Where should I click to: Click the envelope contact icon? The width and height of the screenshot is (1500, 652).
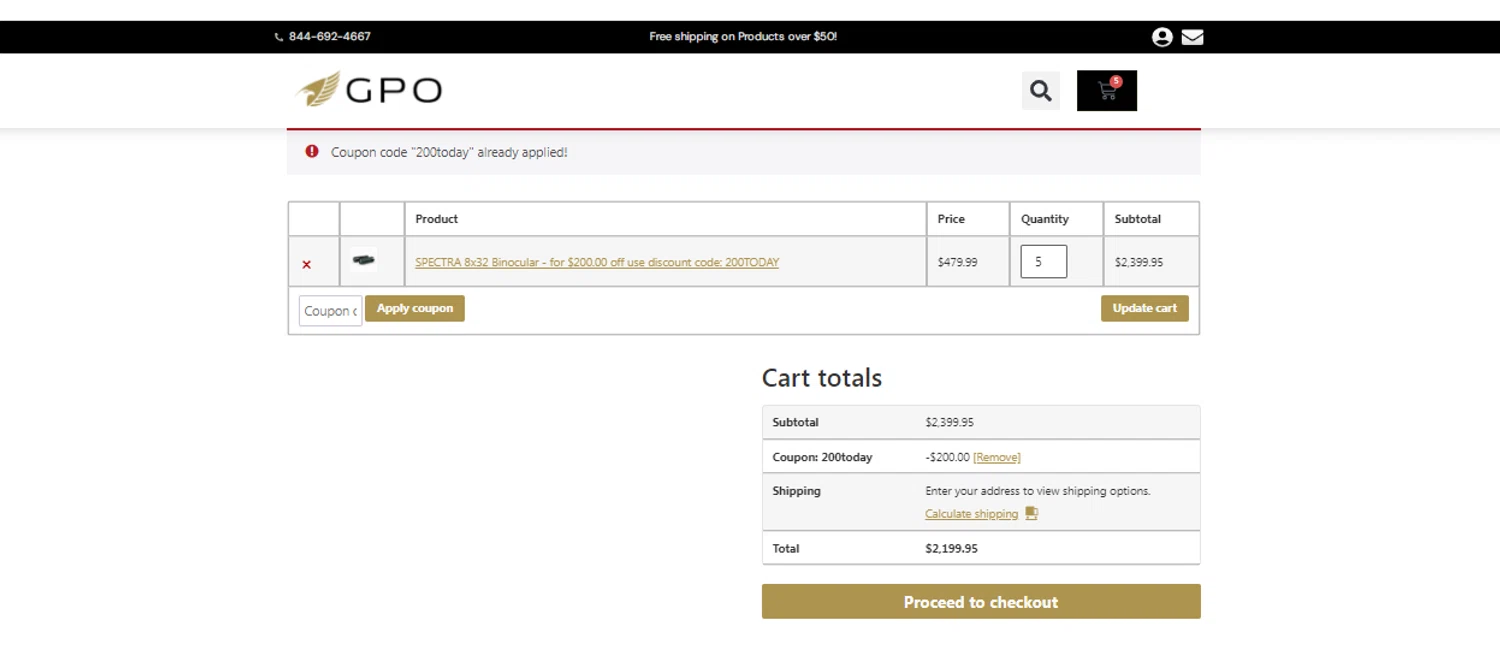(1192, 37)
